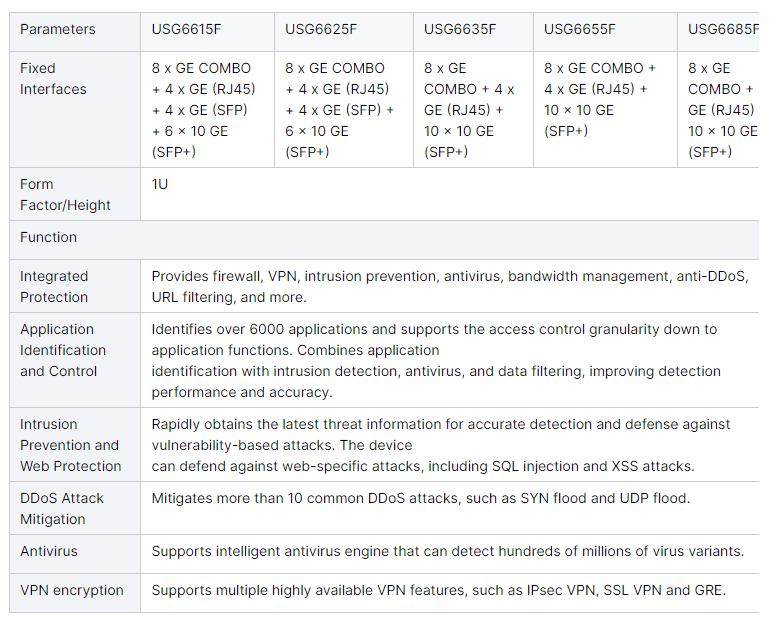Click the USG6655F column header

click(x=605, y=32)
